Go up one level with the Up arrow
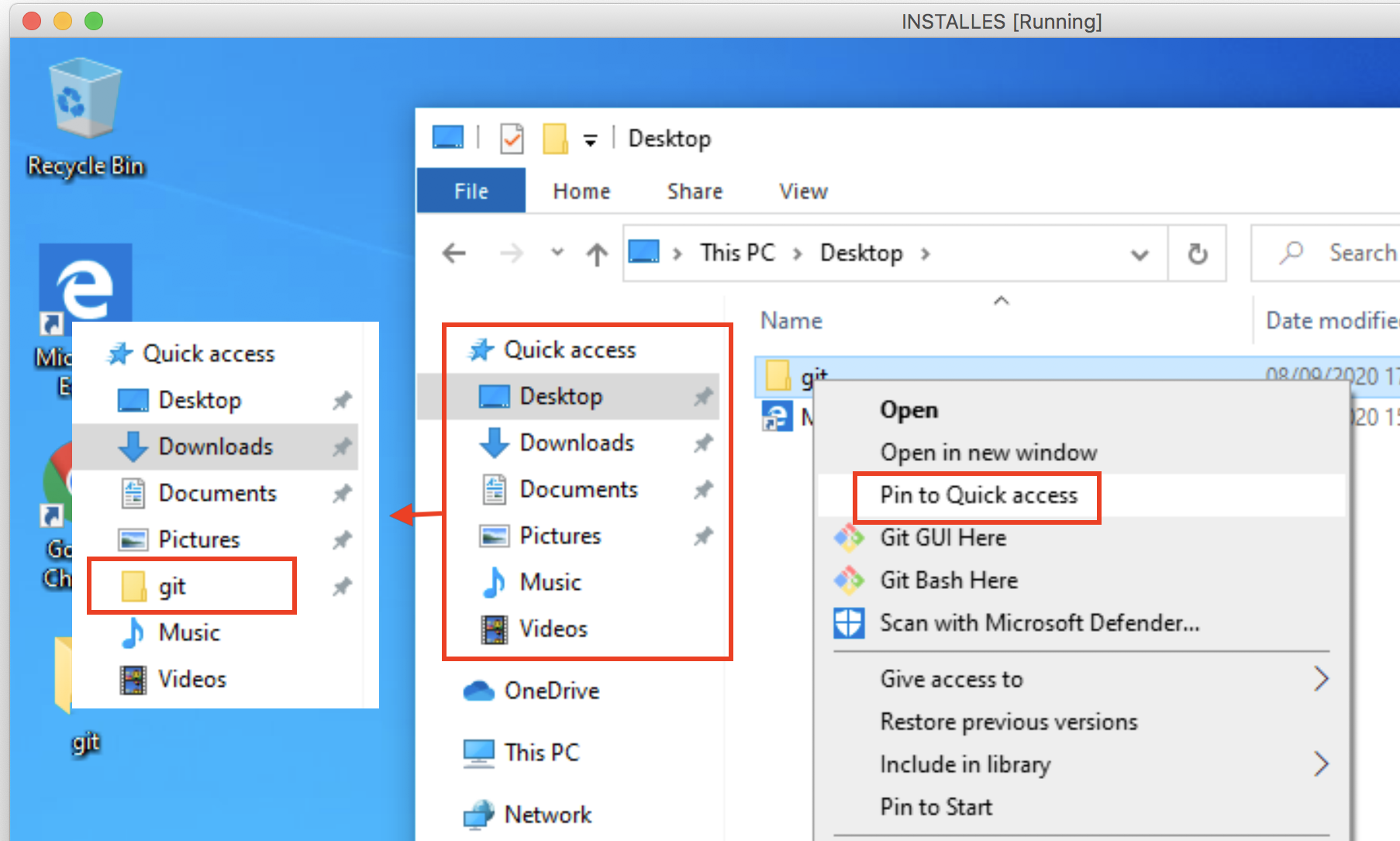Viewport: 1400px width, 841px height. [x=597, y=253]
